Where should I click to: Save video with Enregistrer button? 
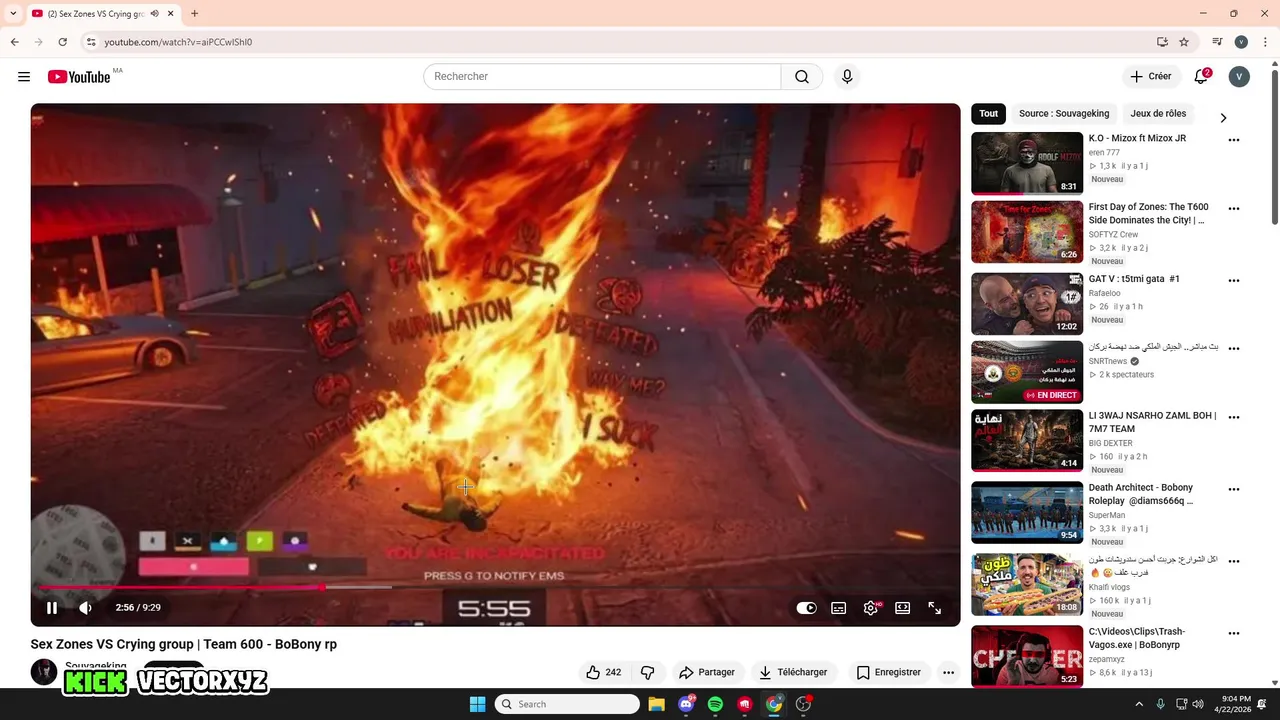point(888,673)
